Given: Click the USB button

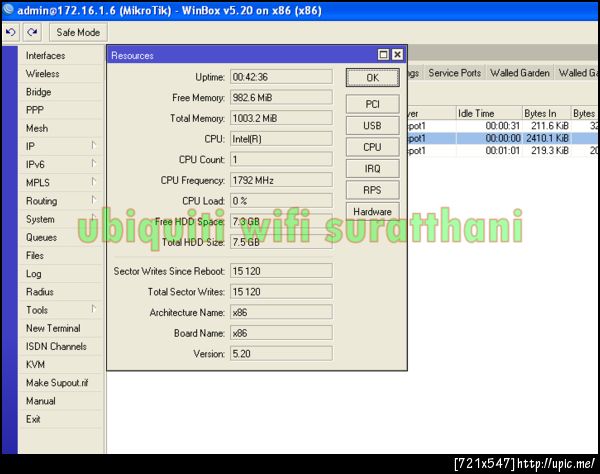Looking at the screenshot, I should coord(373,125).
